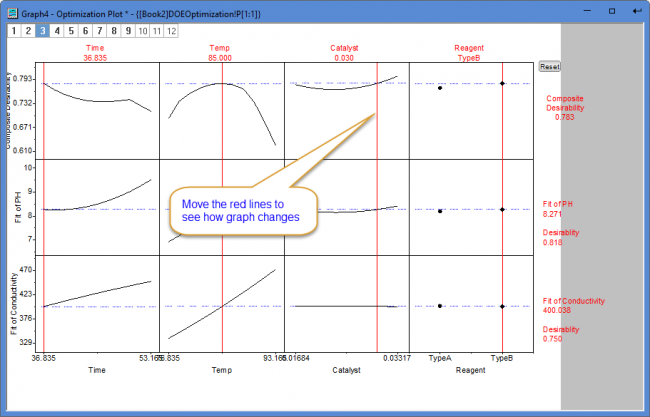Image resolution: width=650 pixels, height=417 pixels.
Task: Click the red Catalyst vertical line
Action: click(377, 207)
